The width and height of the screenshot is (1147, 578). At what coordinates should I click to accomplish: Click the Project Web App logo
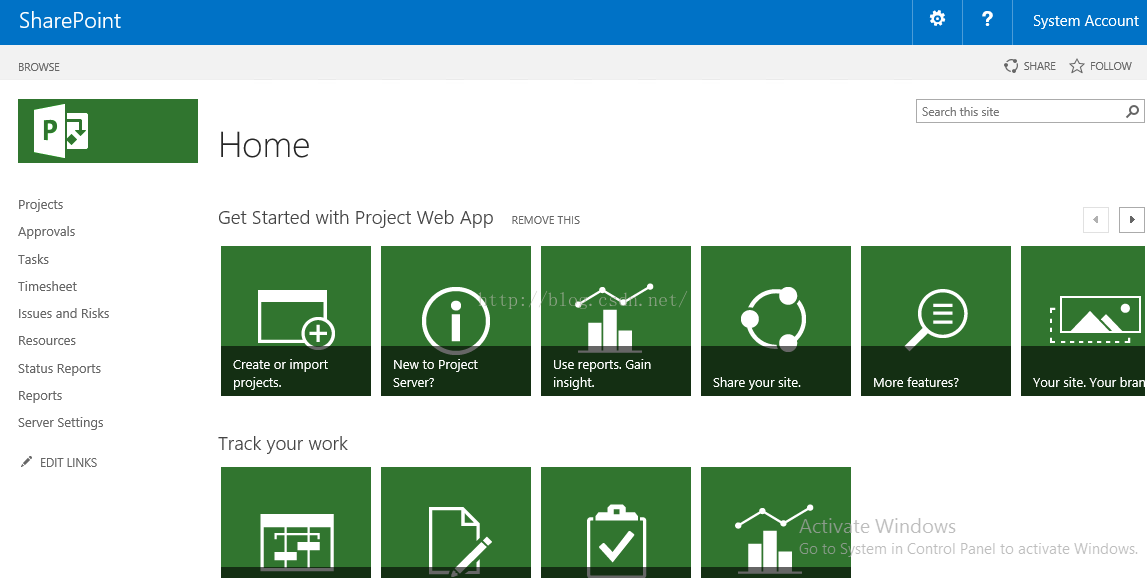coord(108,131)
